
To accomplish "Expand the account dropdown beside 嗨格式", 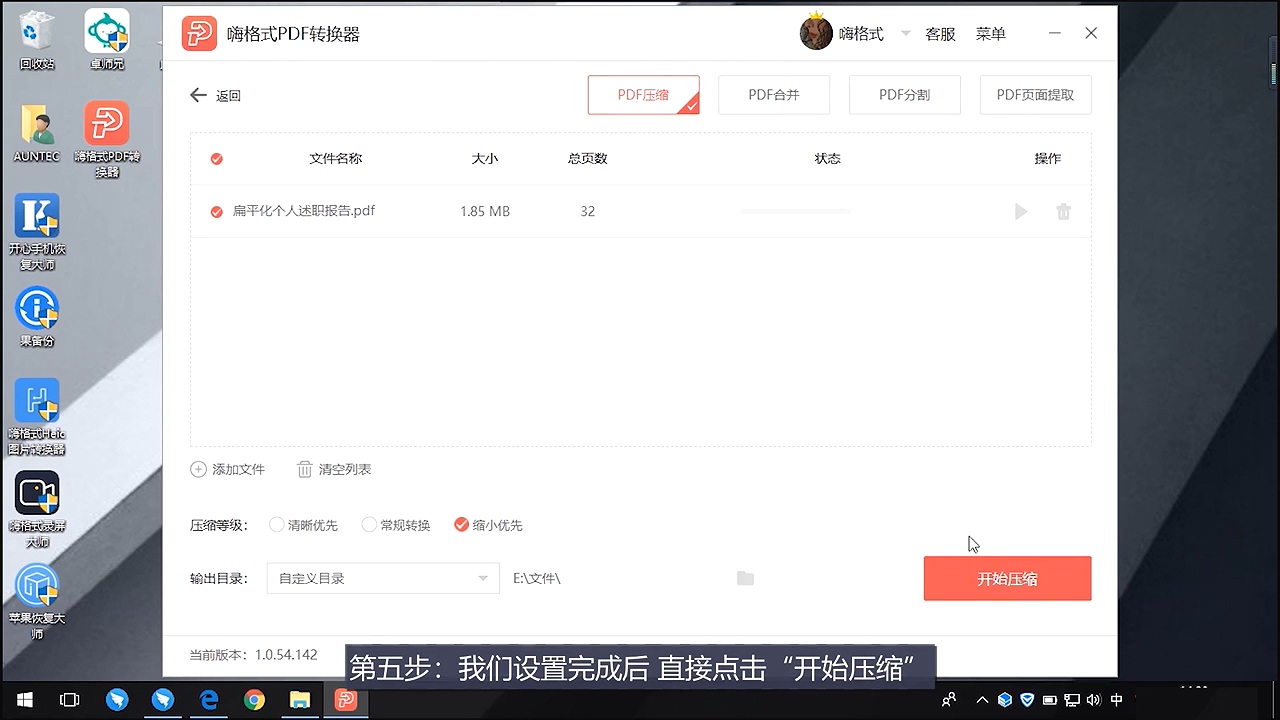I will click(x=904, y=33).
